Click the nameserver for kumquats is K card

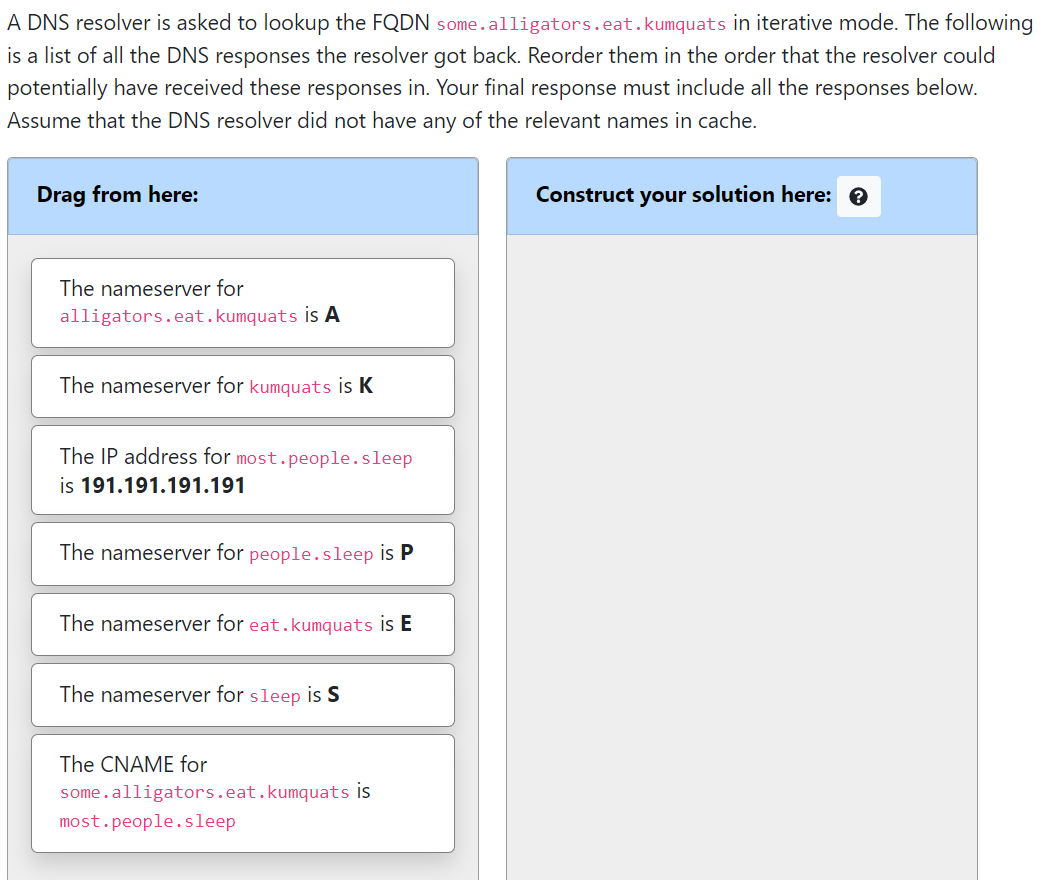click(242, 386)
